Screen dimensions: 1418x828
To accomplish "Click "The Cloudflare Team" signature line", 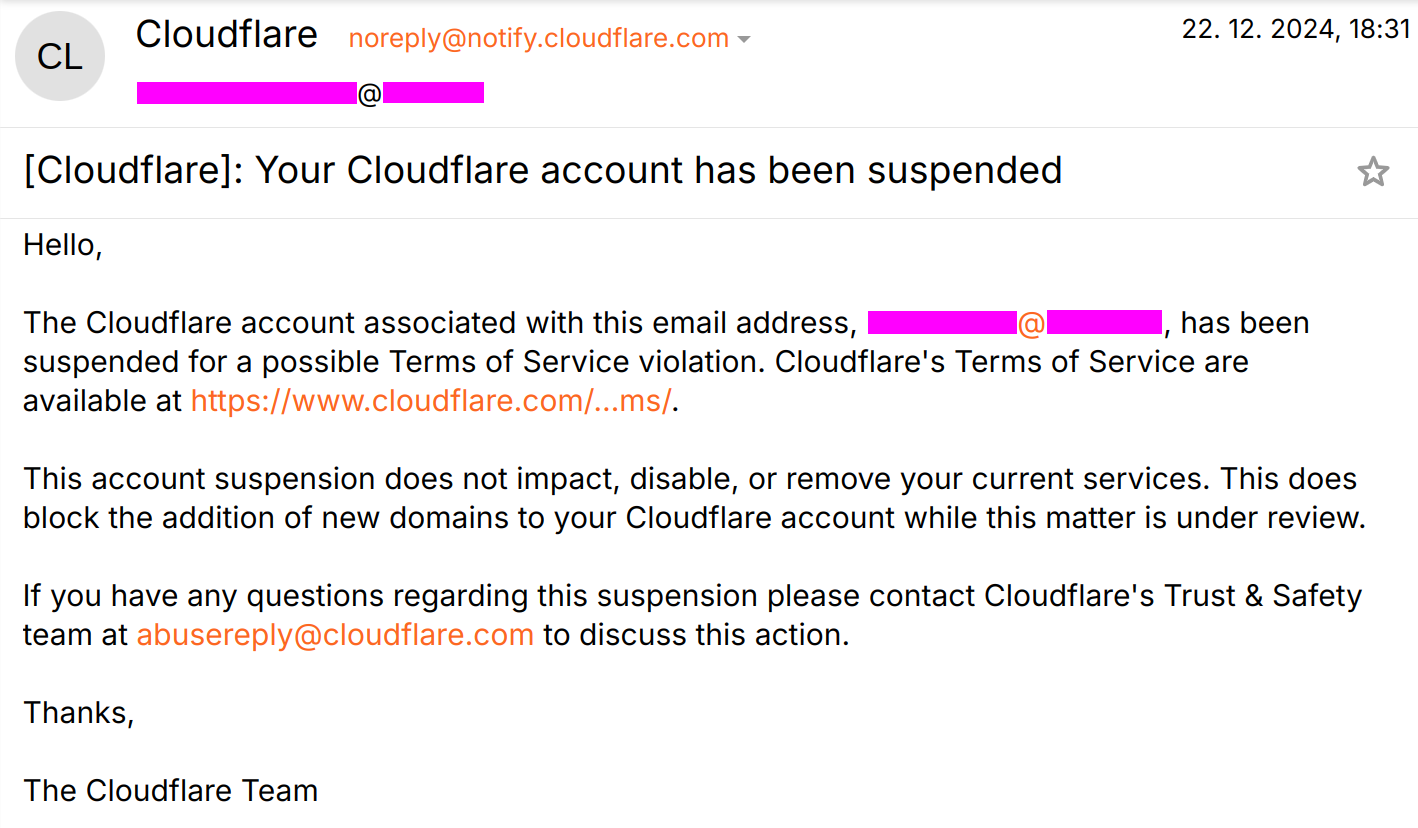I will 170,791.
